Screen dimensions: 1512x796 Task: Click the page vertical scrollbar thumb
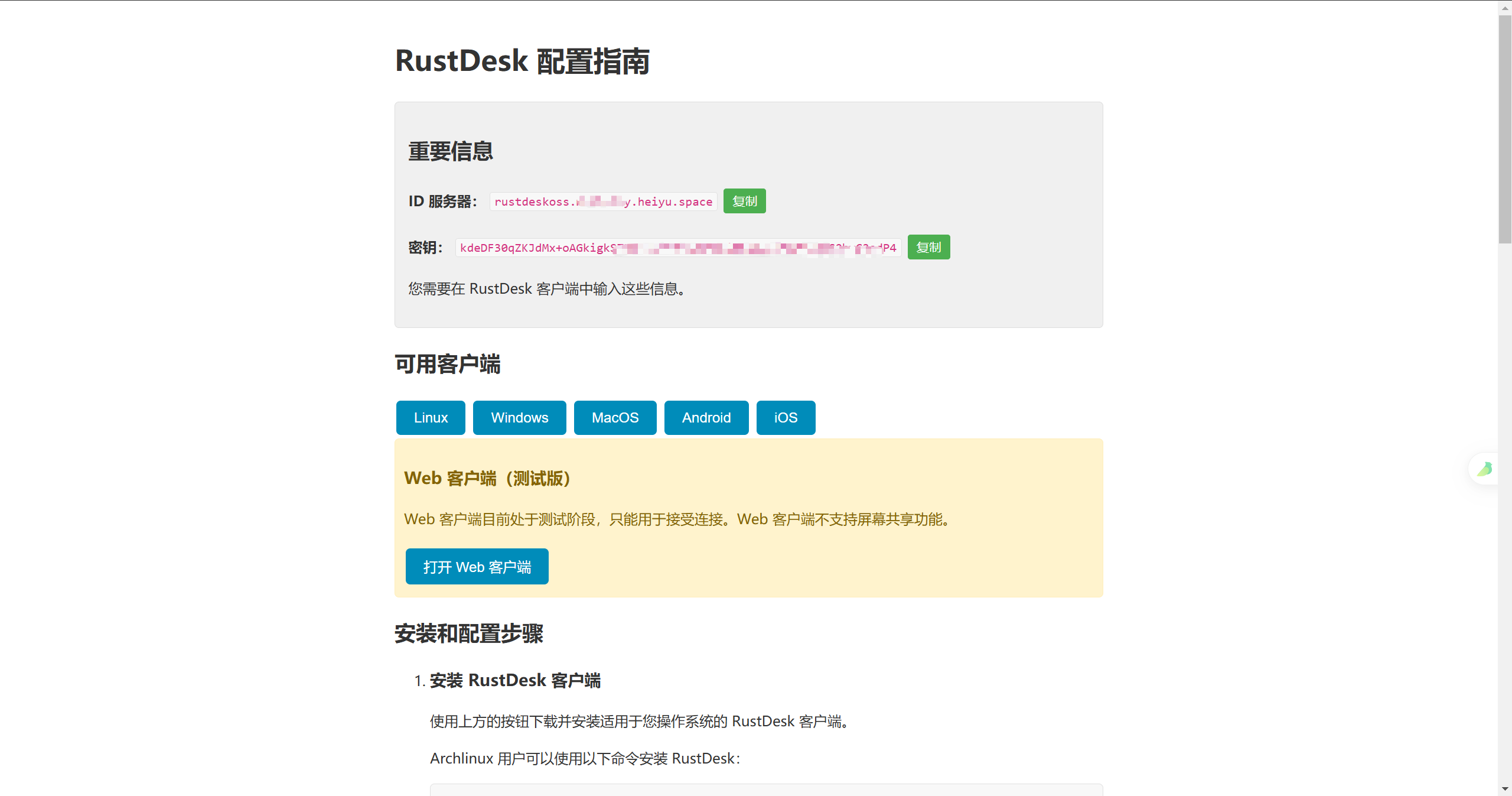point(1505,130)
